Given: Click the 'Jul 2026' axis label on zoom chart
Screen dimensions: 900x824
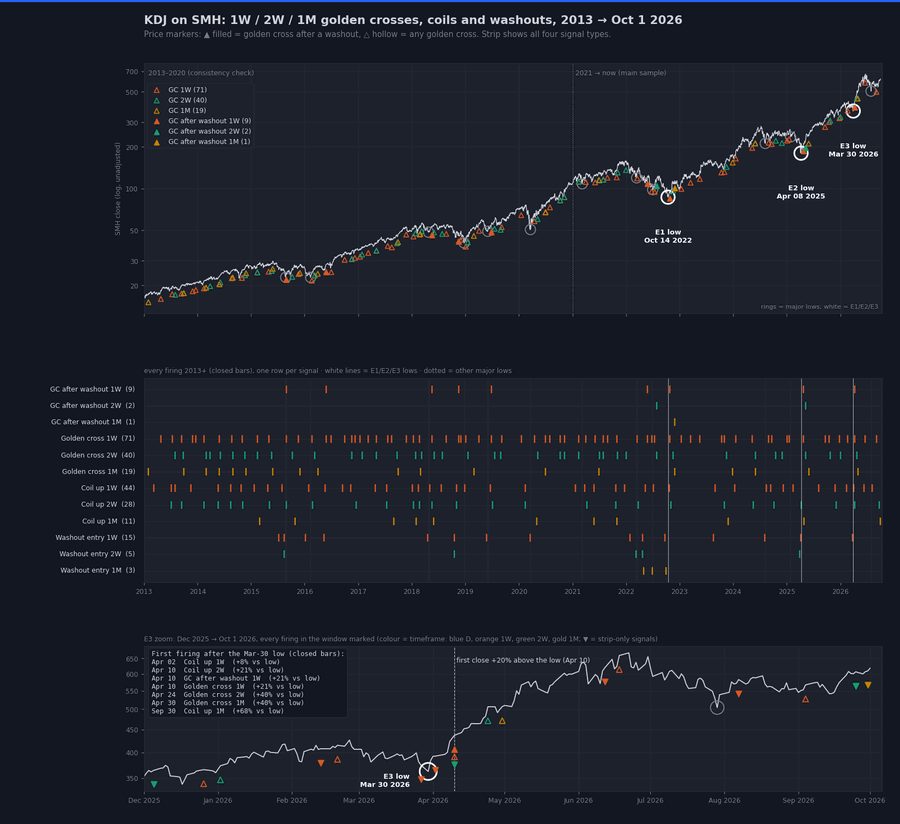Looking at the screenshot, I should point(650,800).
